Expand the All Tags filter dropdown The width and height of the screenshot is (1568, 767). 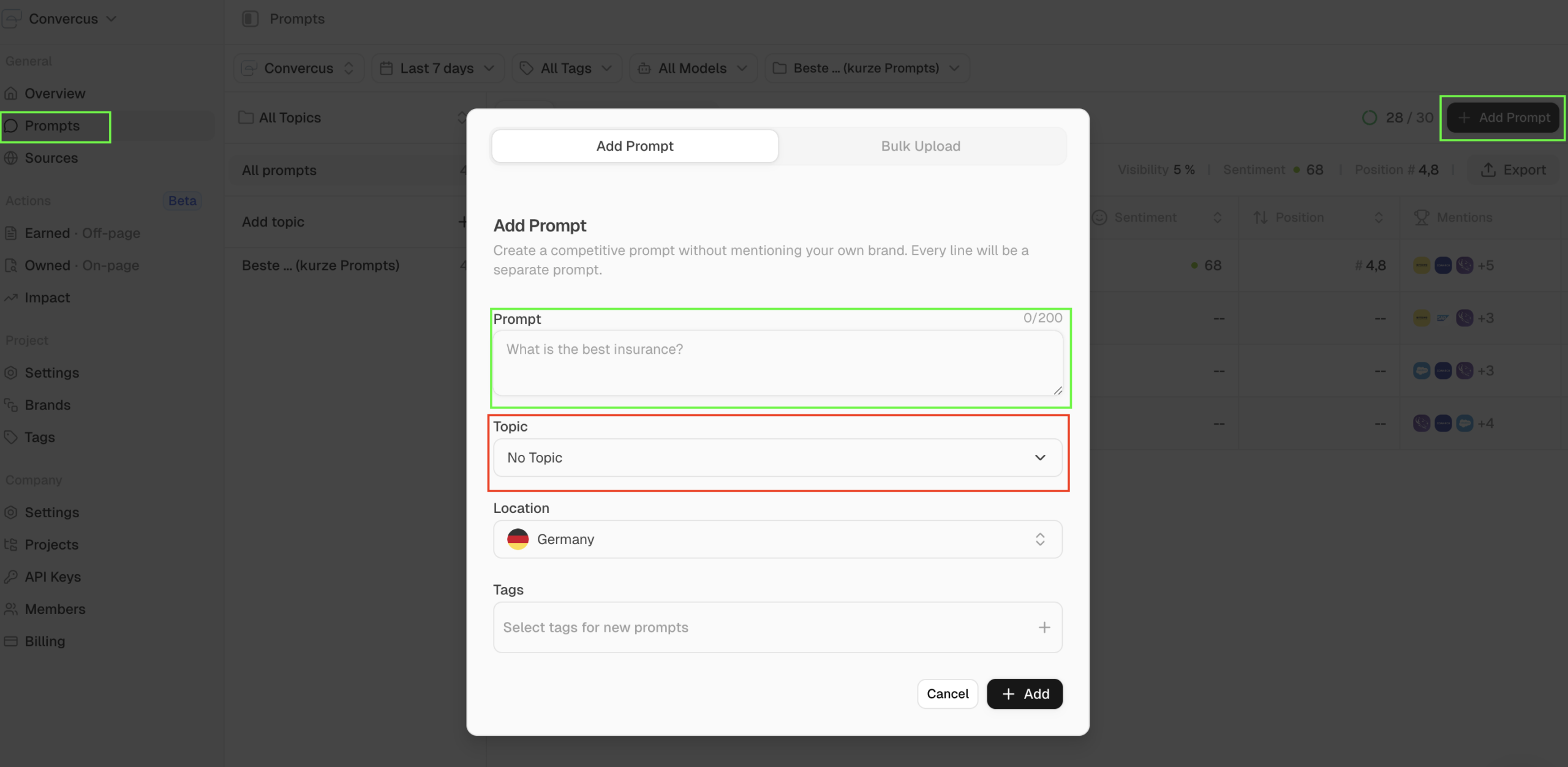click(x=565, y=69)
